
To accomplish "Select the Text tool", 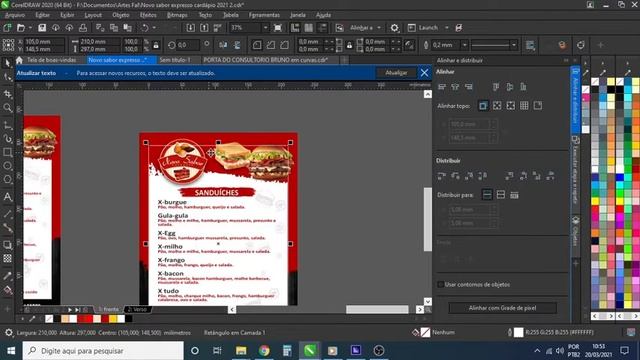I will (7, 197).
